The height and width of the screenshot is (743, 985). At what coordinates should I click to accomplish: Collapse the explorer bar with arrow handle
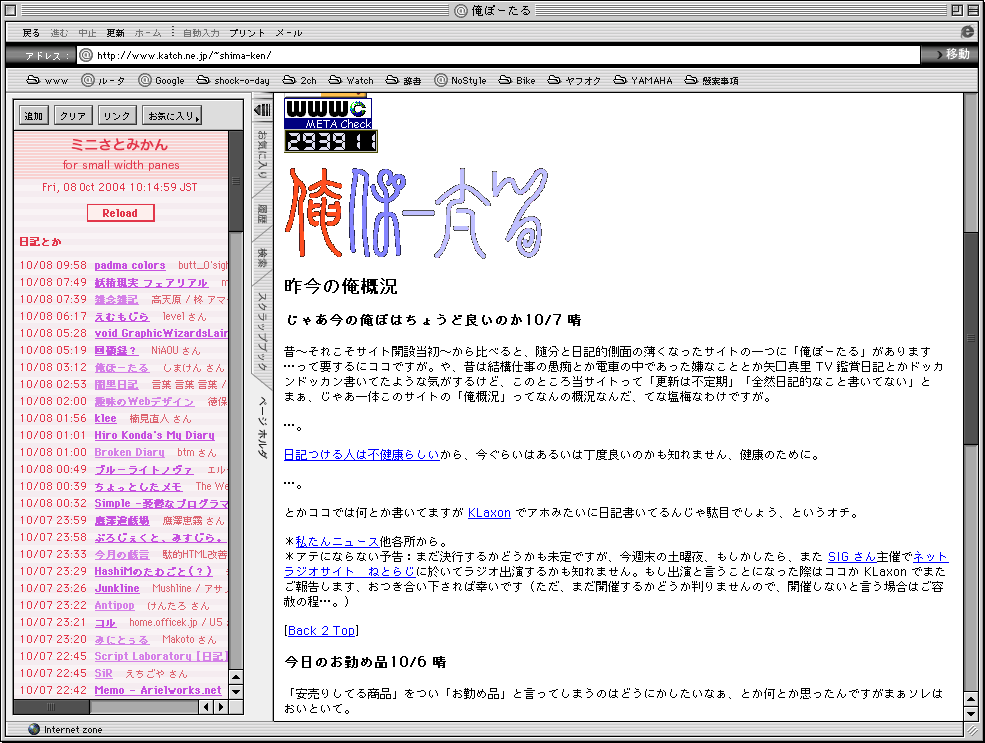tap(263, 109)
